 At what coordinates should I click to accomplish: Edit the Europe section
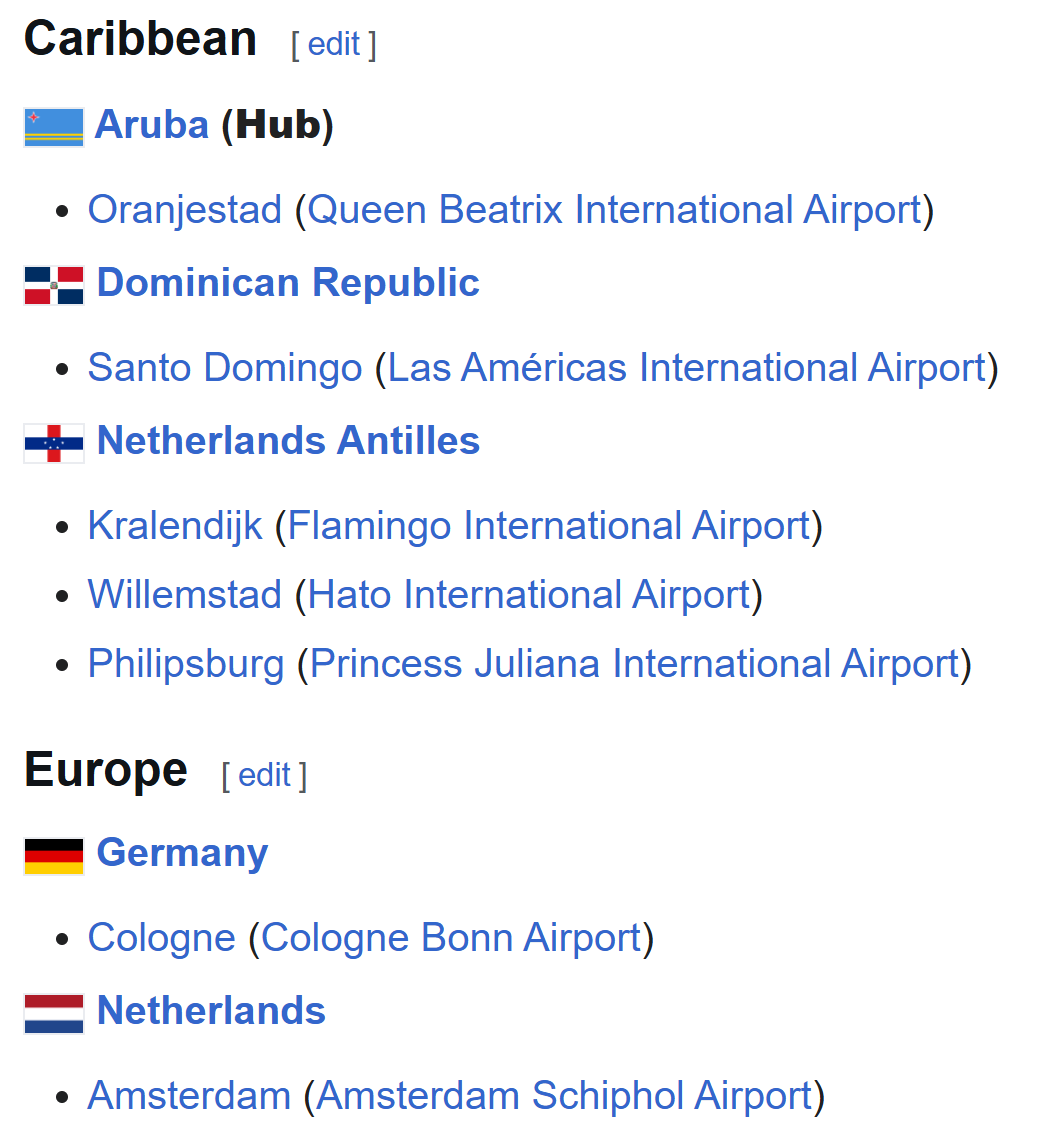[x=264, y=775]
